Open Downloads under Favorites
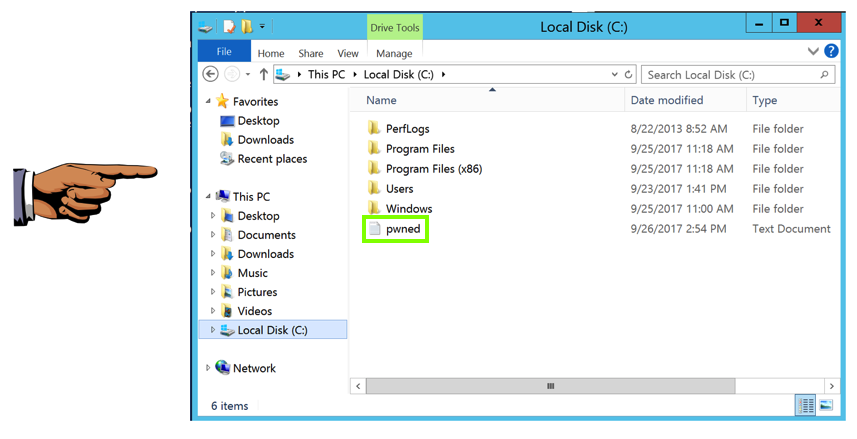The height and width of the screenshot is (439, 857). point(266,140)
